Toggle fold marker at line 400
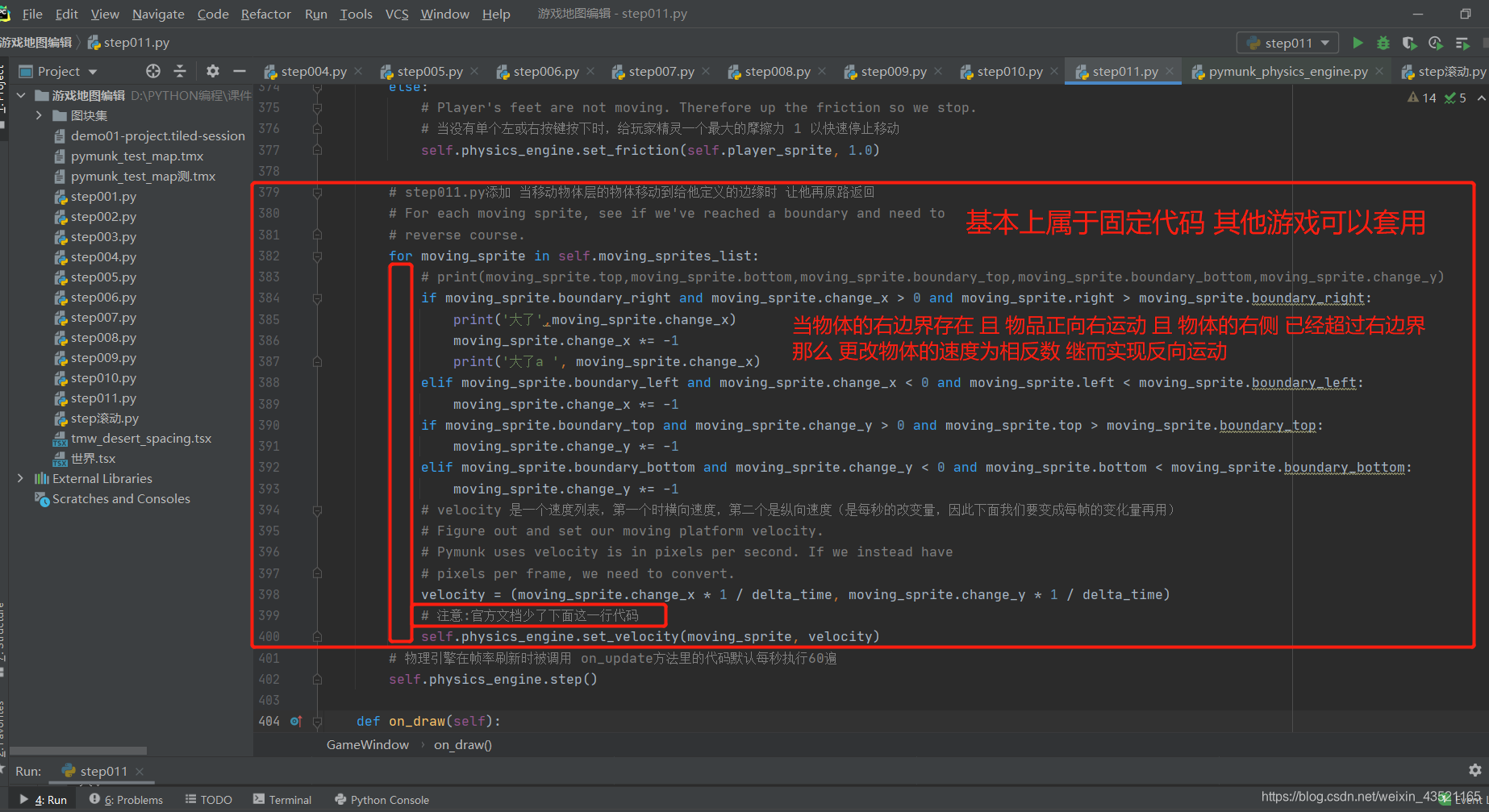This screenshot has width=1489, height=812. (x=317, y=637)
